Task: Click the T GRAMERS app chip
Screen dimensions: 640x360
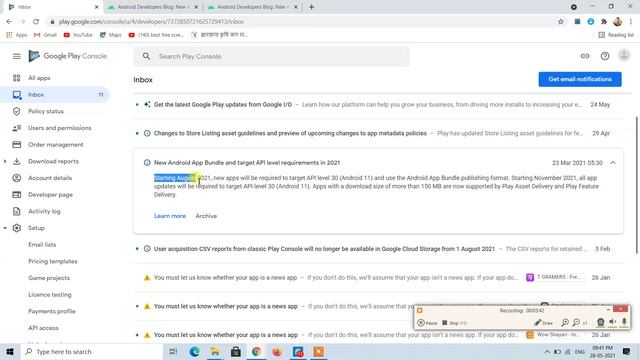Action: coord(555,278)
